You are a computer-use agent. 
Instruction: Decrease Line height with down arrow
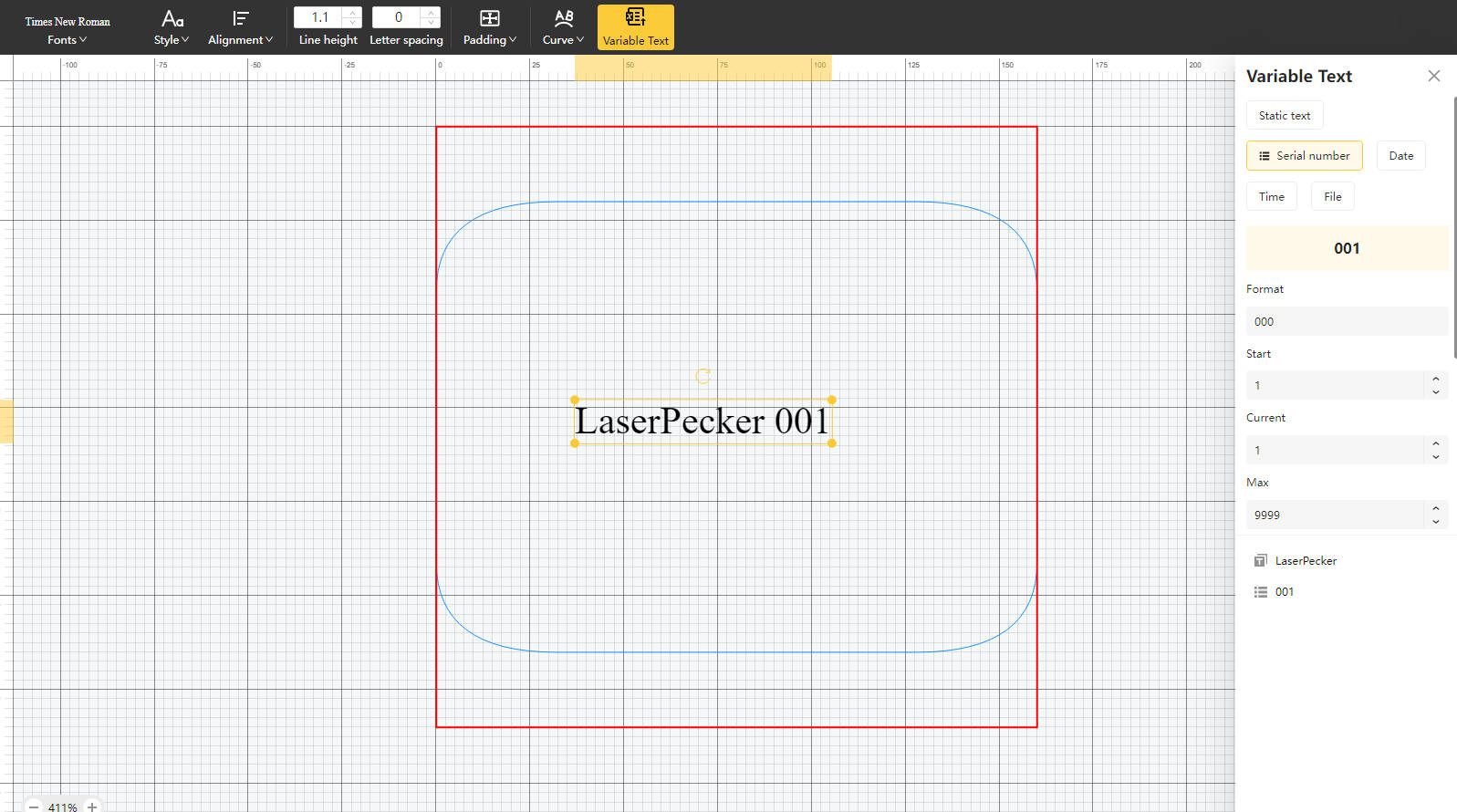(353, 23)
